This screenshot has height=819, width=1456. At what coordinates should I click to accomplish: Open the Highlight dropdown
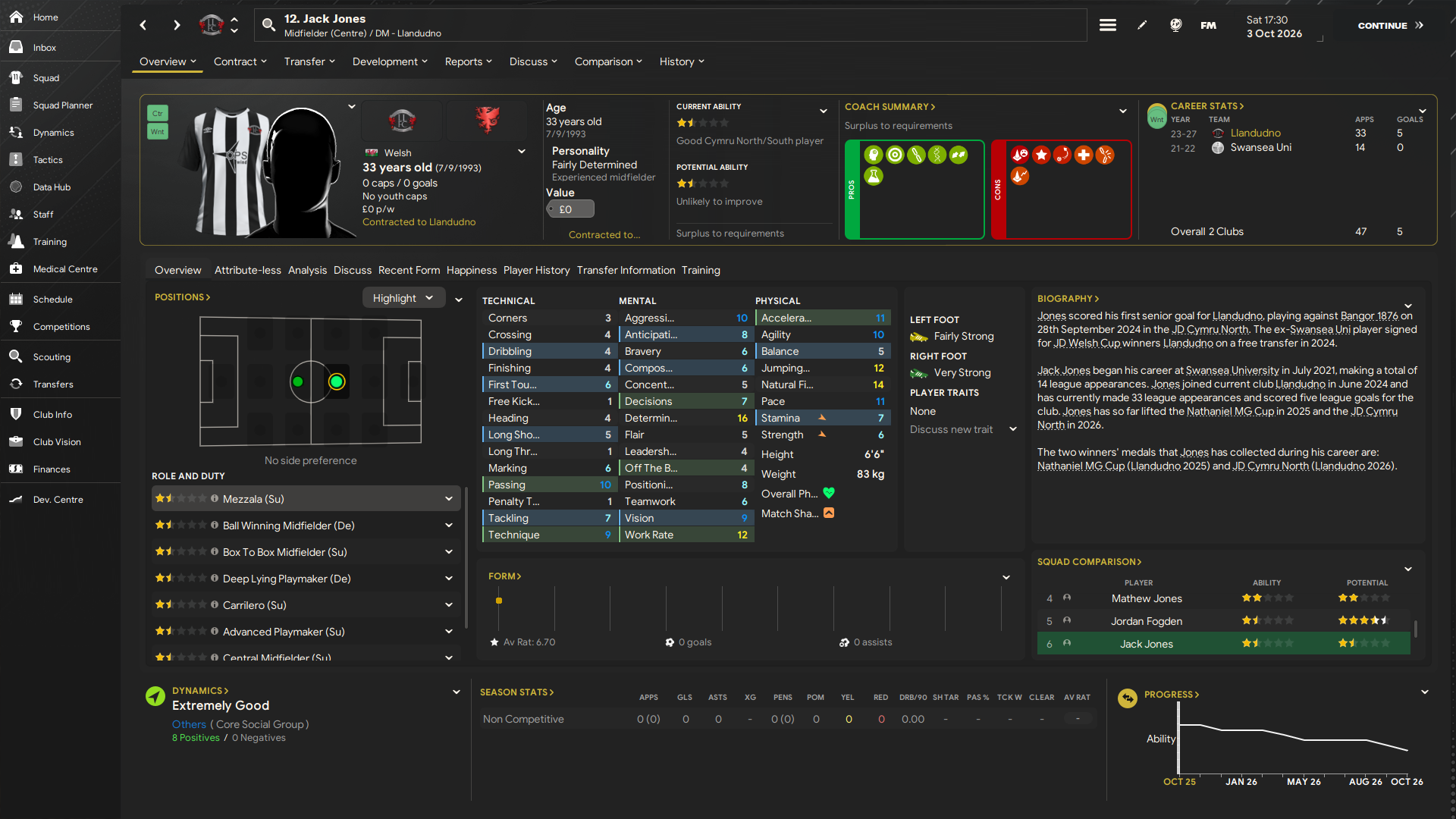coord(403,298)
